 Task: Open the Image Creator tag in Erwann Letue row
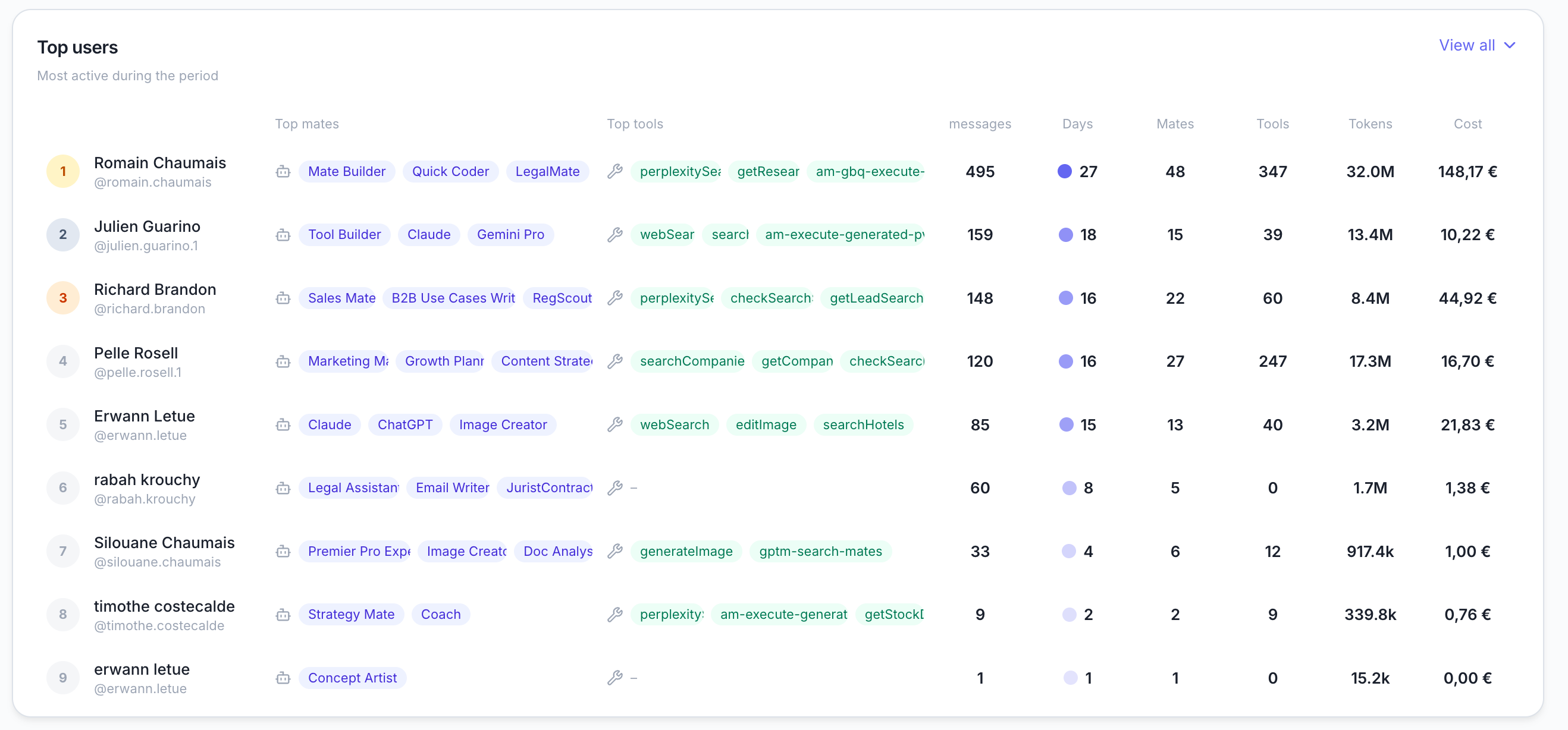(x=503, y=424)
